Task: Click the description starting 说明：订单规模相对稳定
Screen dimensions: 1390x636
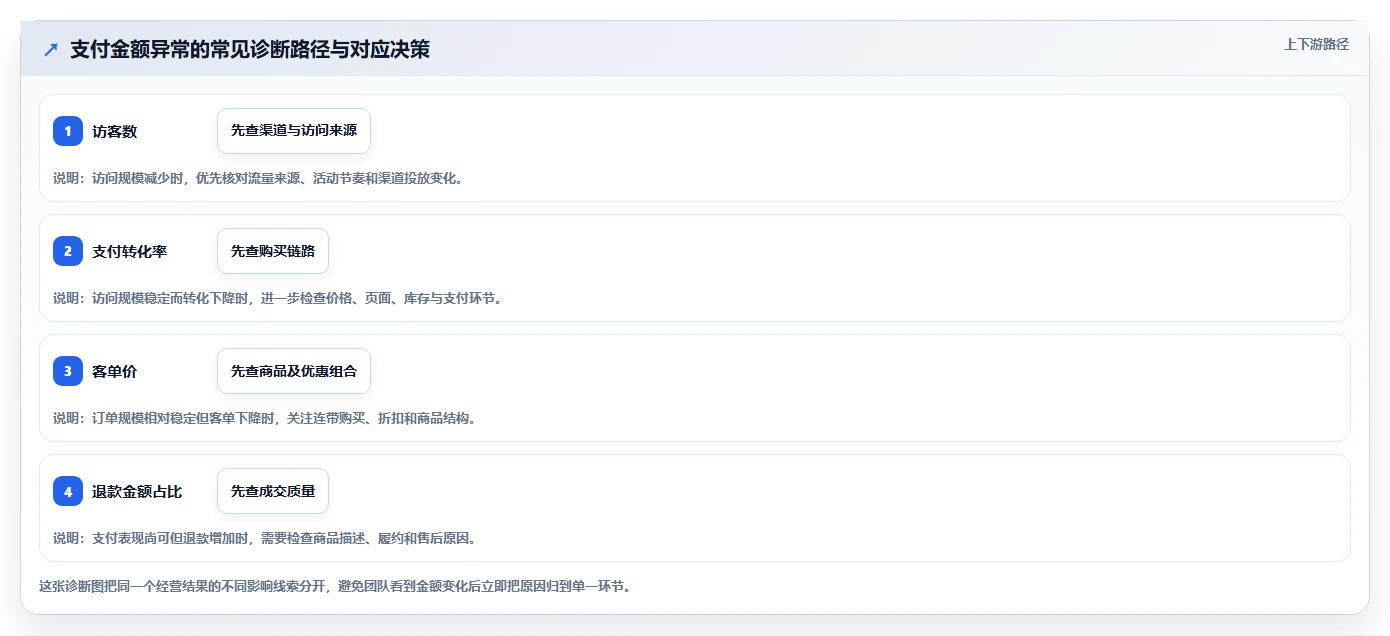Action: click(265, 418)
